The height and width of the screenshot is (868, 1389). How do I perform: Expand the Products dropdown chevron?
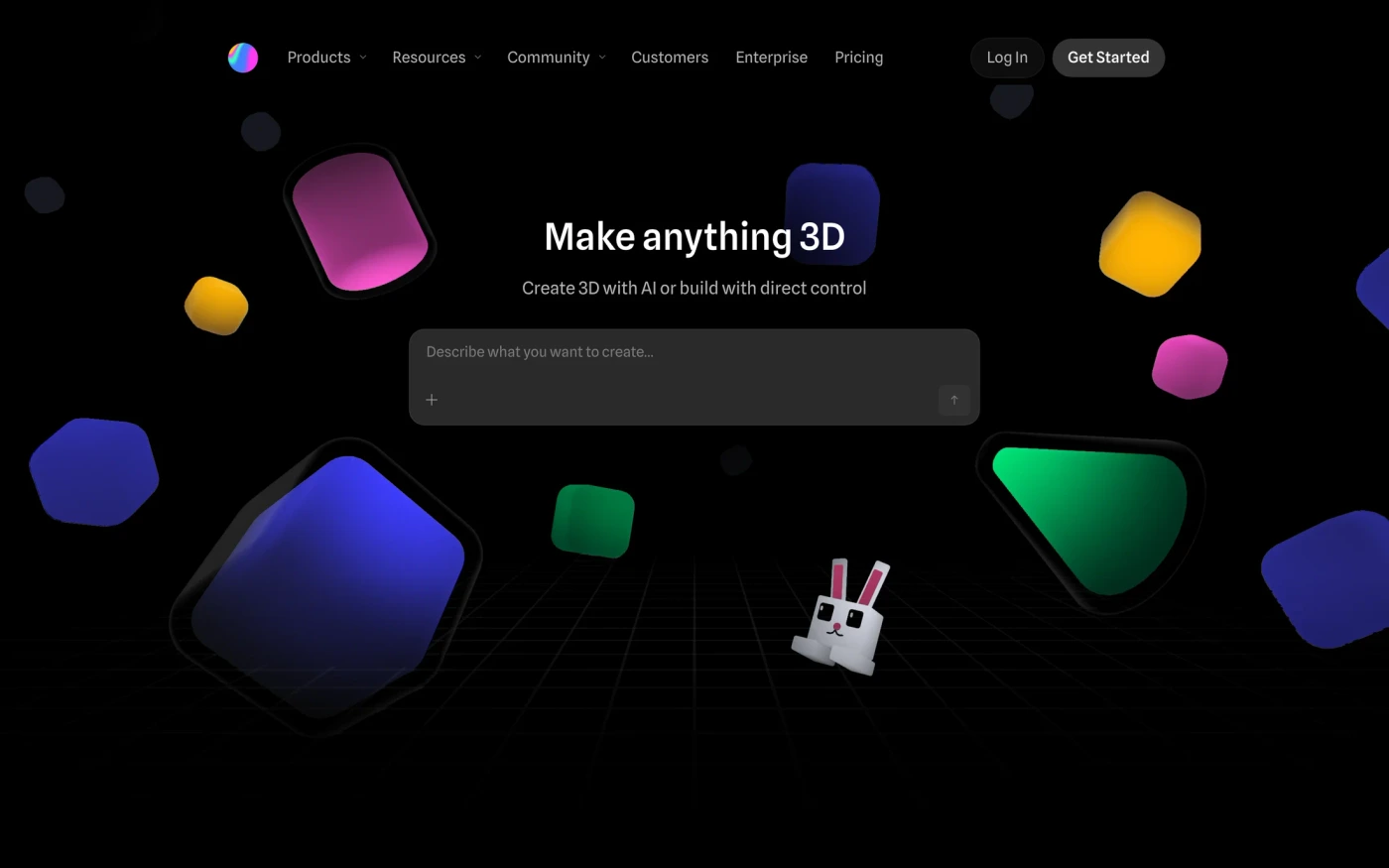click(363, 58)
